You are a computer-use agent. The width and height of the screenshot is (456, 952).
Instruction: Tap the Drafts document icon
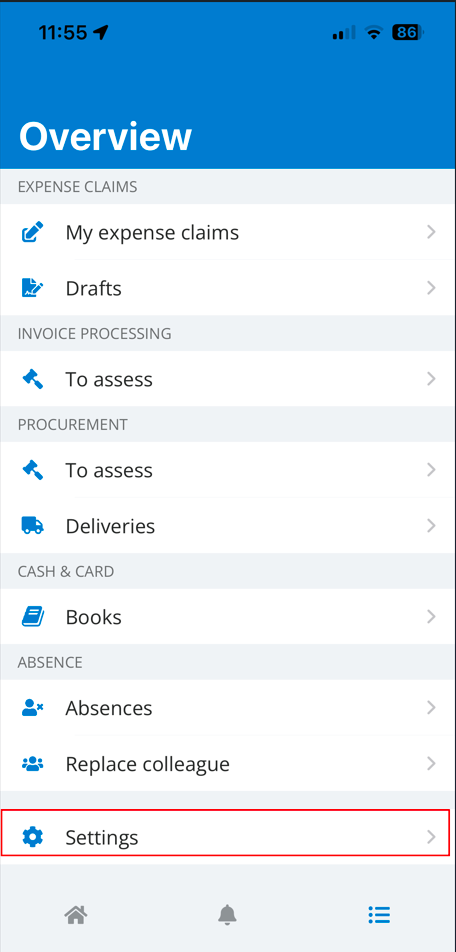33,288
